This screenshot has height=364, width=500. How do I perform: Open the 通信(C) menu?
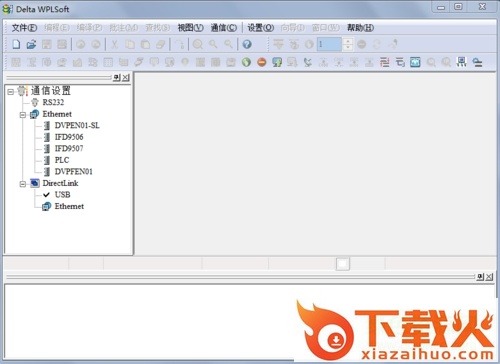tap(224, 28)
